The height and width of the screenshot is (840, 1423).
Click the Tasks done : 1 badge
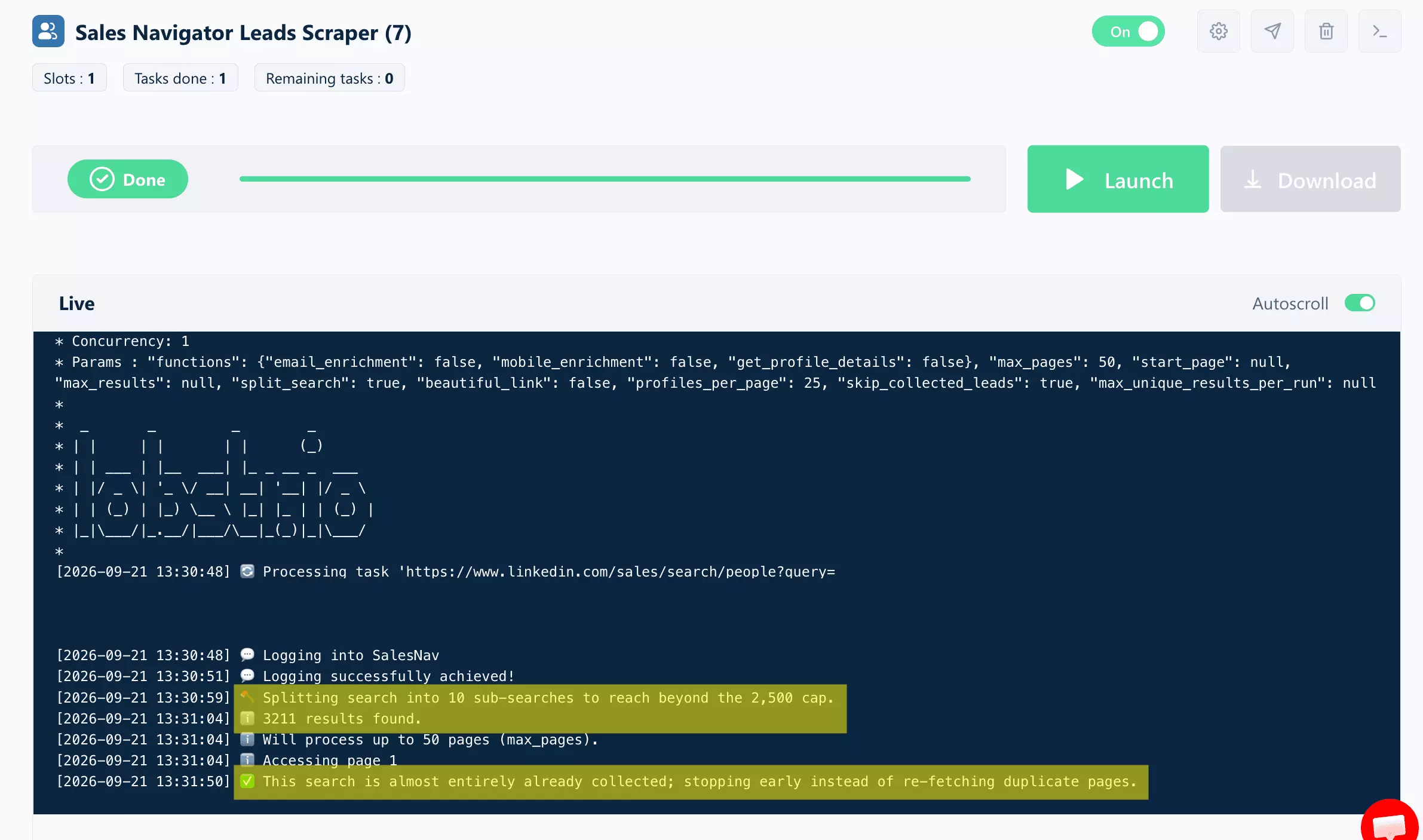180,78
